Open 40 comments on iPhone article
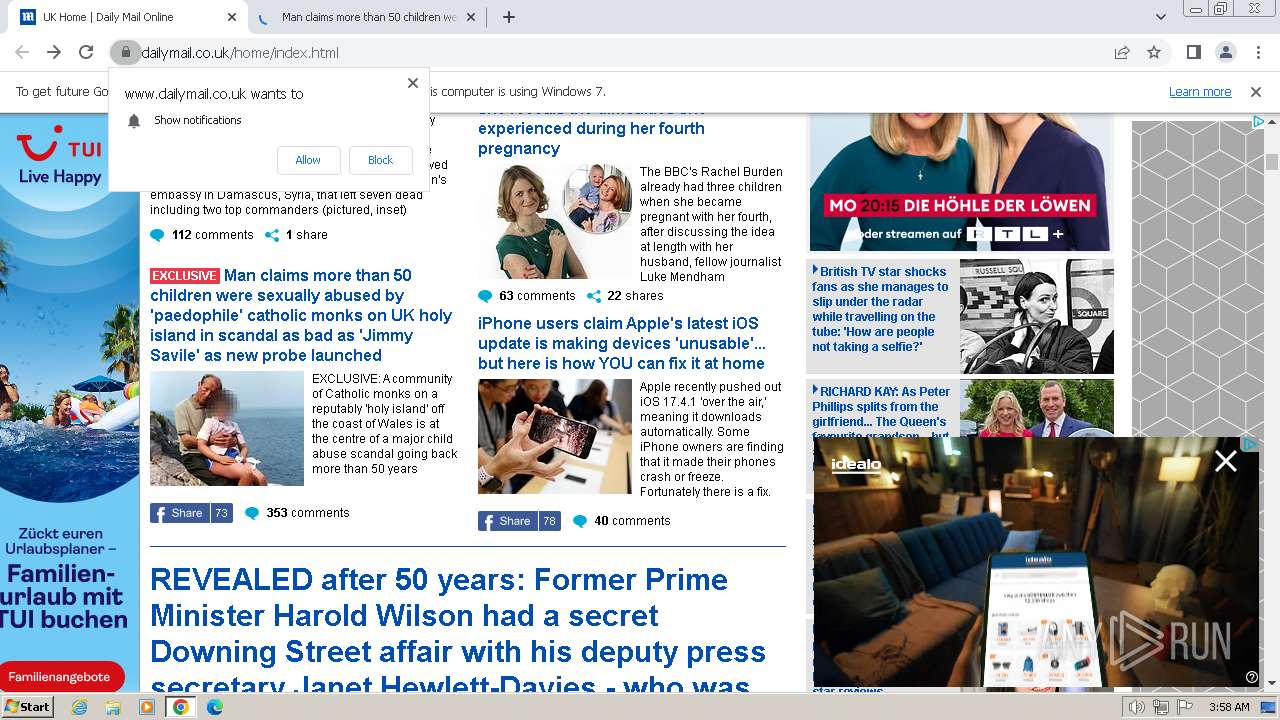1280x720 pixels. [622, 521]
